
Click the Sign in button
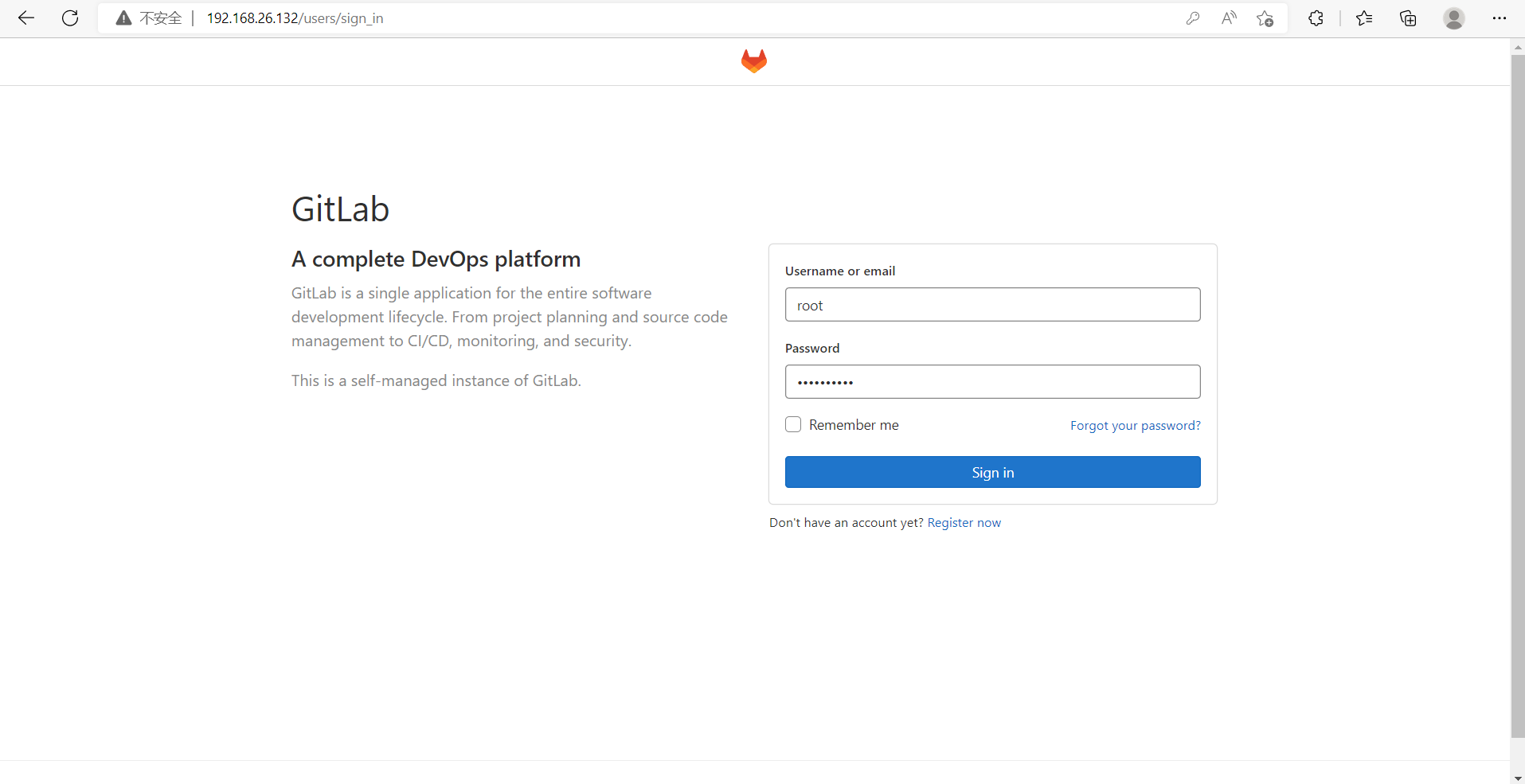tap(992, 472)
